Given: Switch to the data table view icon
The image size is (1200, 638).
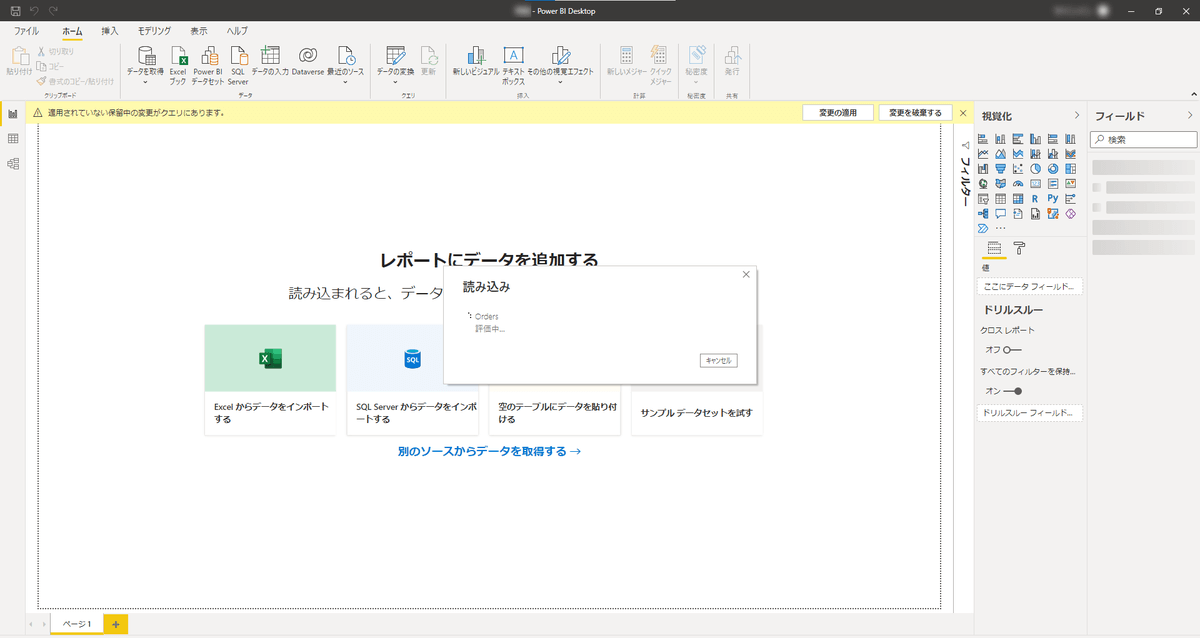Looking at the screenshot, I should 13,139.
